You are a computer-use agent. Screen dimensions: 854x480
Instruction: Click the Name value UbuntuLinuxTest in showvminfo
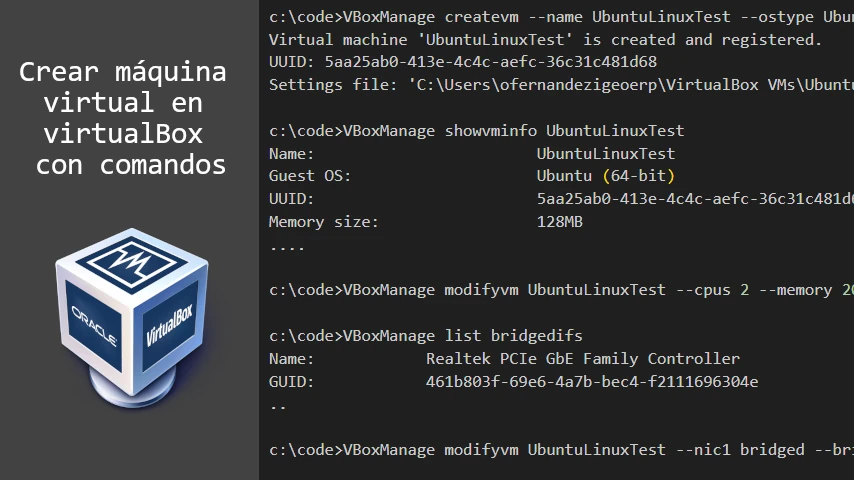pyautogui.click(x=606, y=154)
